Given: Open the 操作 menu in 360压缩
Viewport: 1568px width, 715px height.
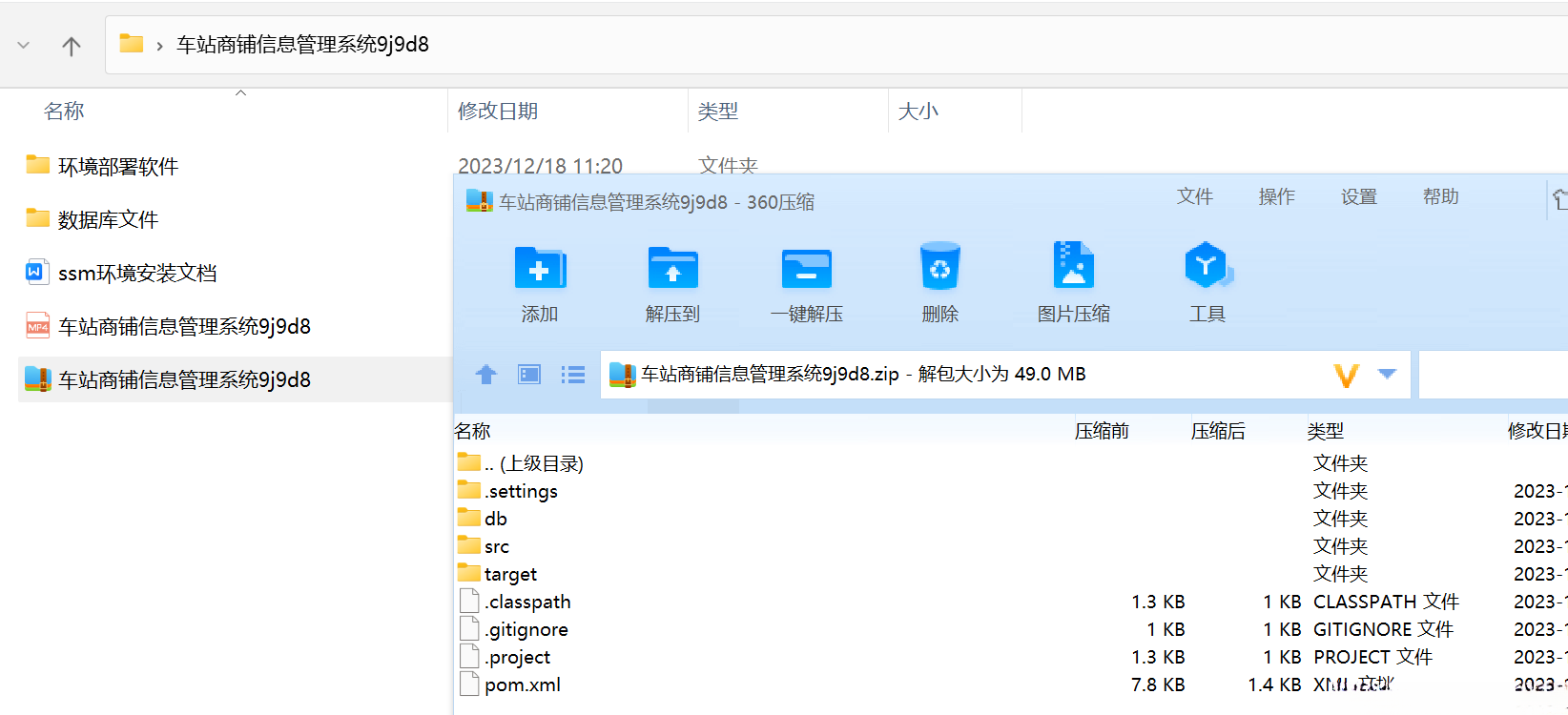Looking at the screenshot, I should 1277,196.
